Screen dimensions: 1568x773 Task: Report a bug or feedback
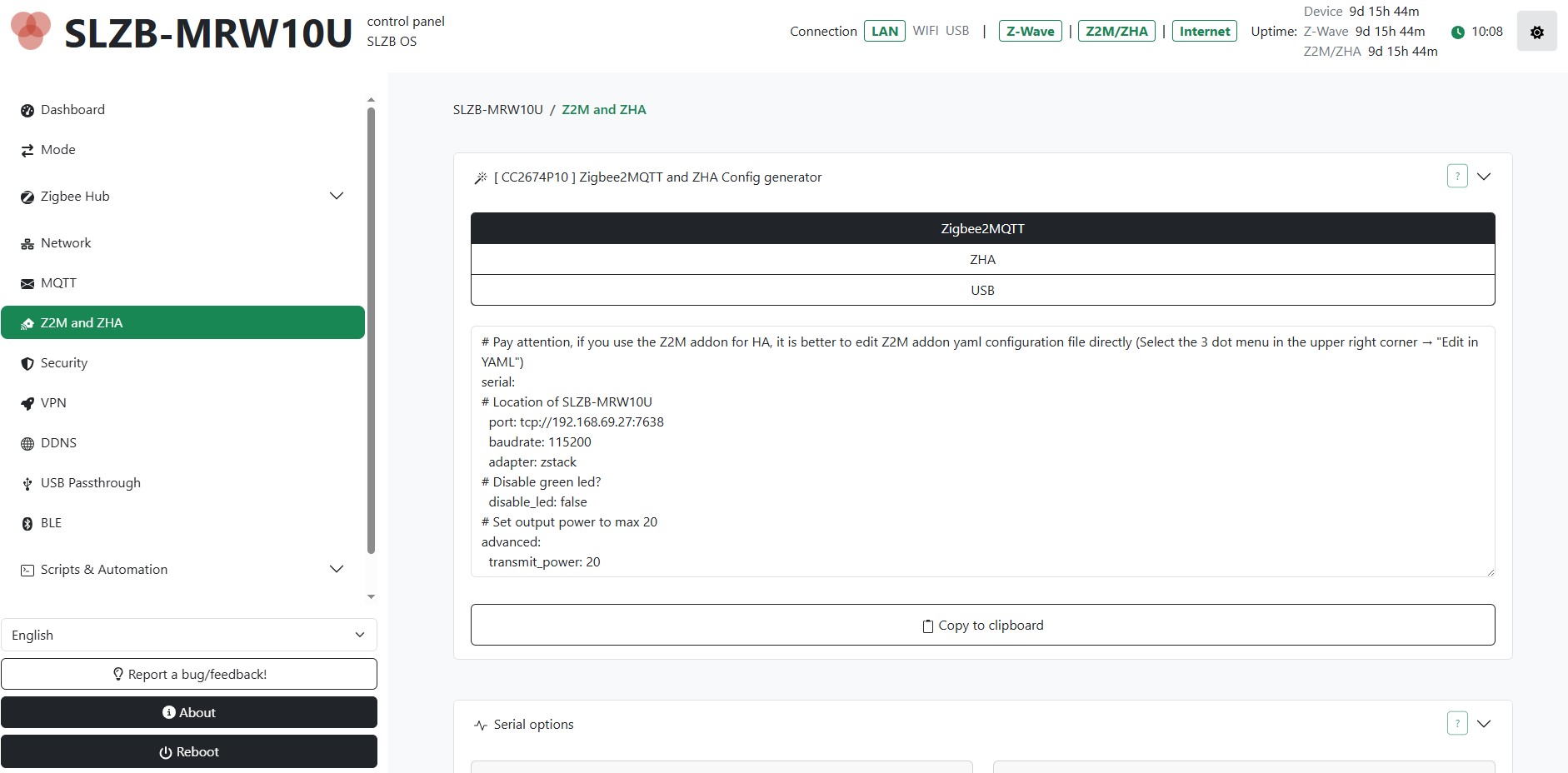(189, 674)
